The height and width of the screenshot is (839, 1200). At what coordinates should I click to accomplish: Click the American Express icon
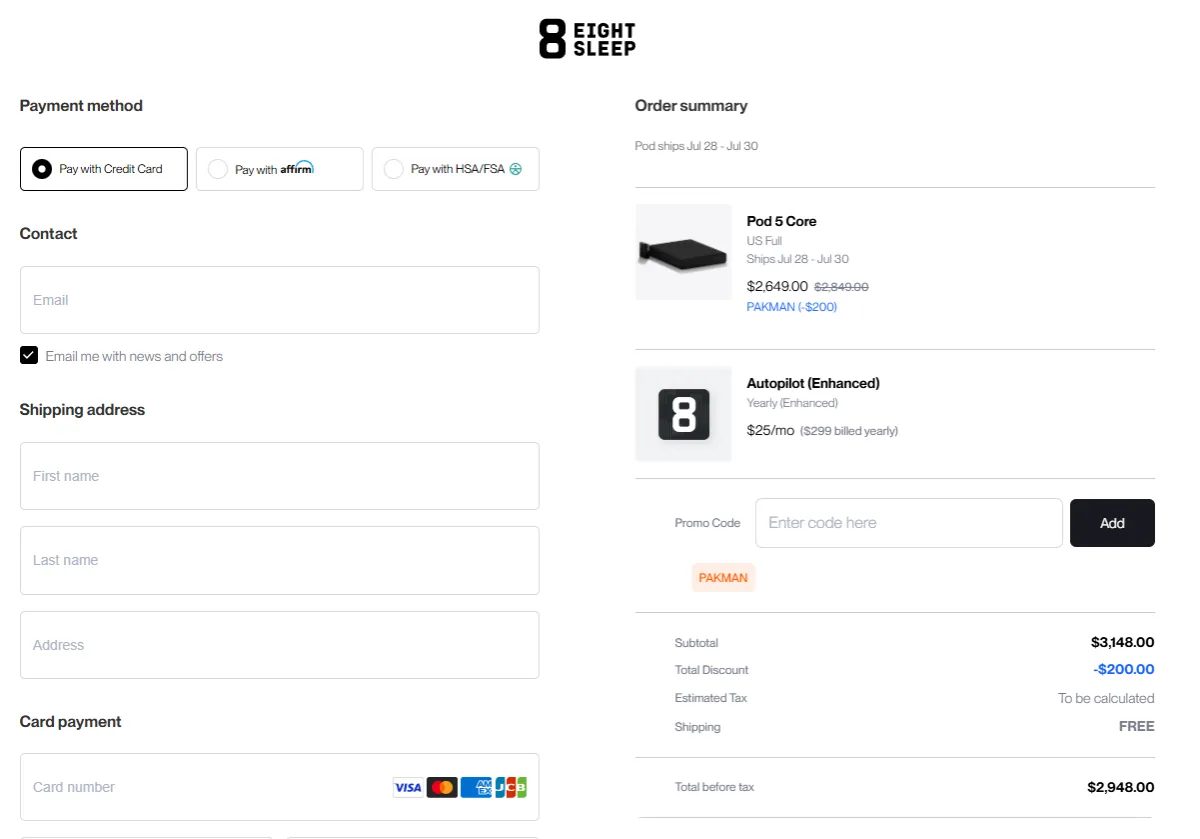pyautogui.click(x=476, y=787)
